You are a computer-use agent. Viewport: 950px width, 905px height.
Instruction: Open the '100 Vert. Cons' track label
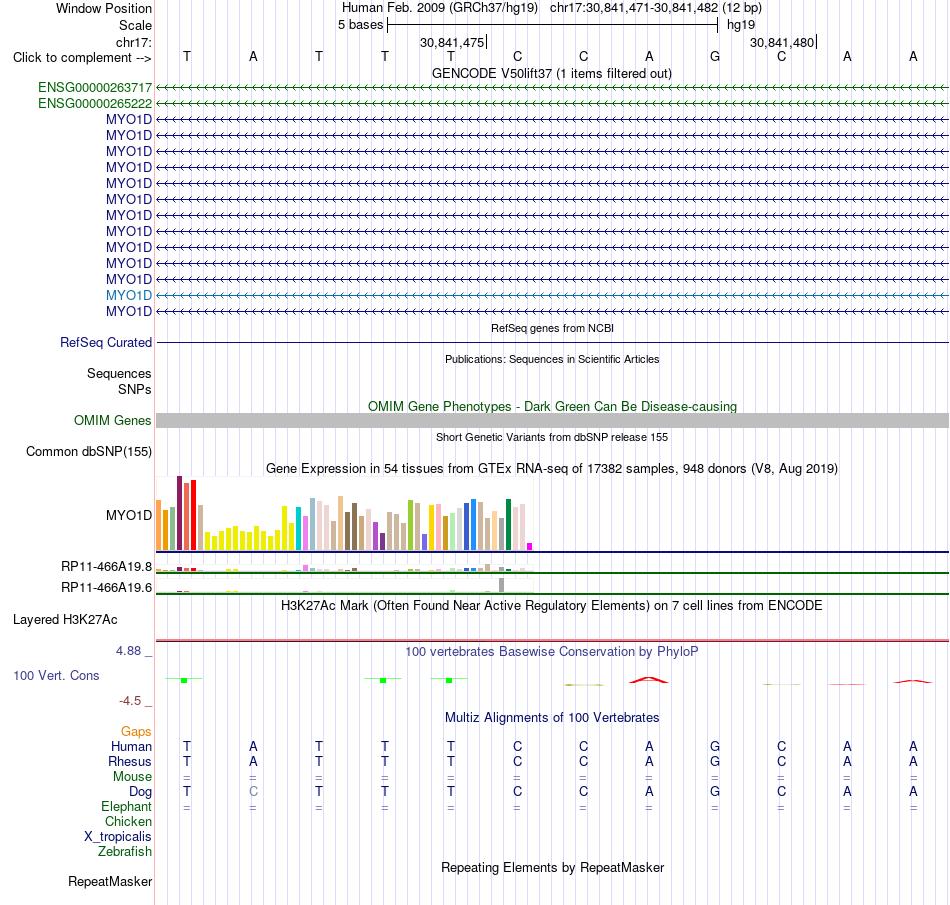coord(56,675)
